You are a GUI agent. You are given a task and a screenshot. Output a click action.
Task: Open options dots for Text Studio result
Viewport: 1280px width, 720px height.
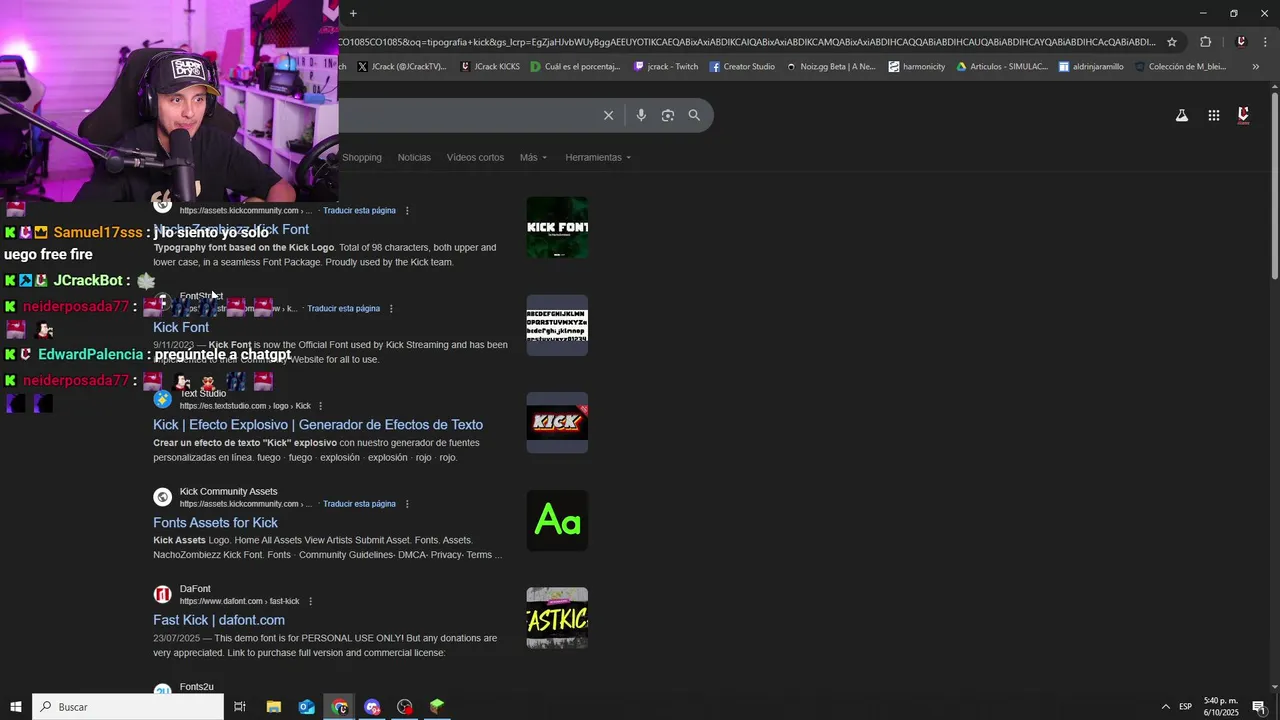(320, 406)
